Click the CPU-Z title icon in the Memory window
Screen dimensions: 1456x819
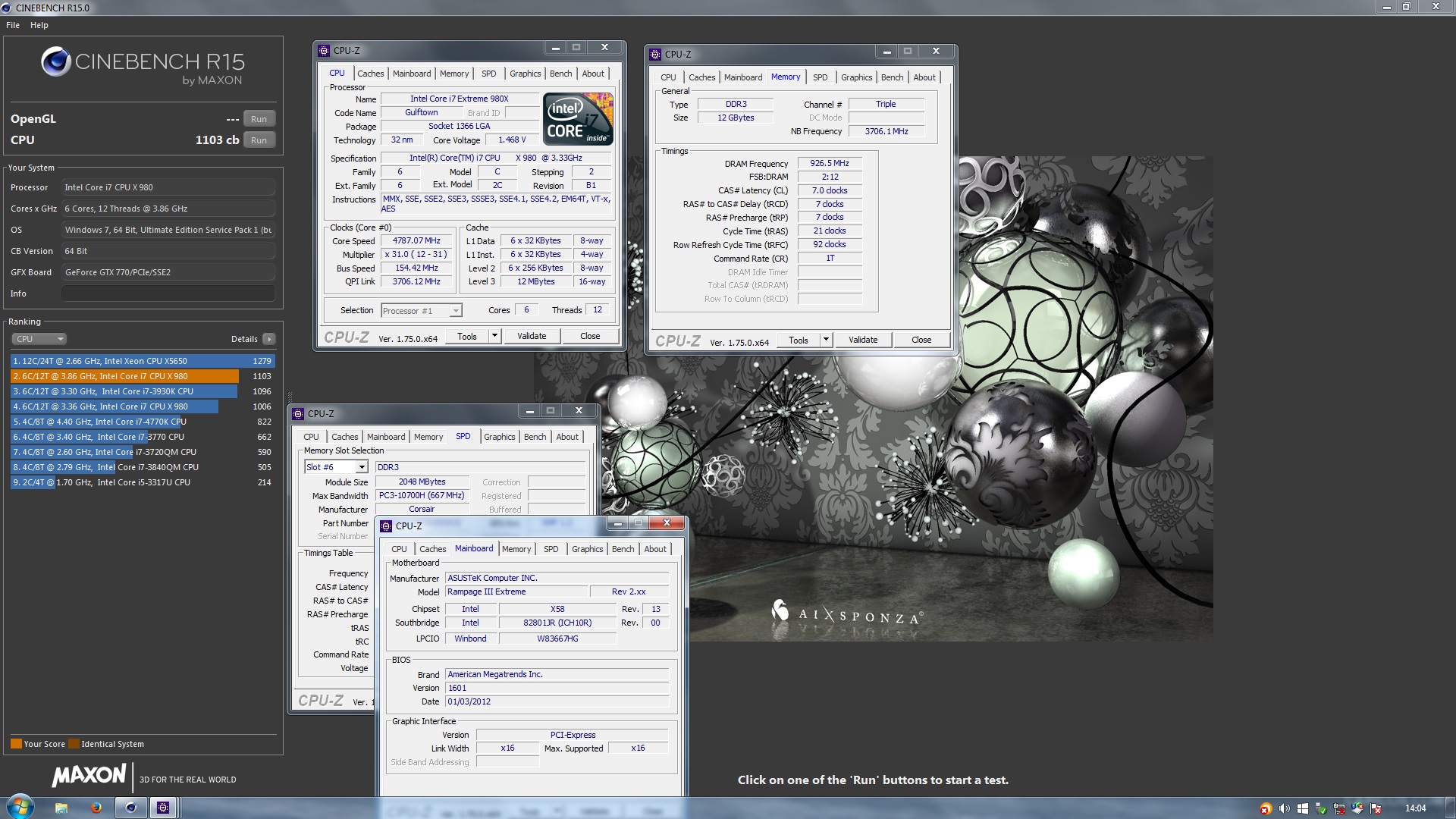[x=655, y=55]
